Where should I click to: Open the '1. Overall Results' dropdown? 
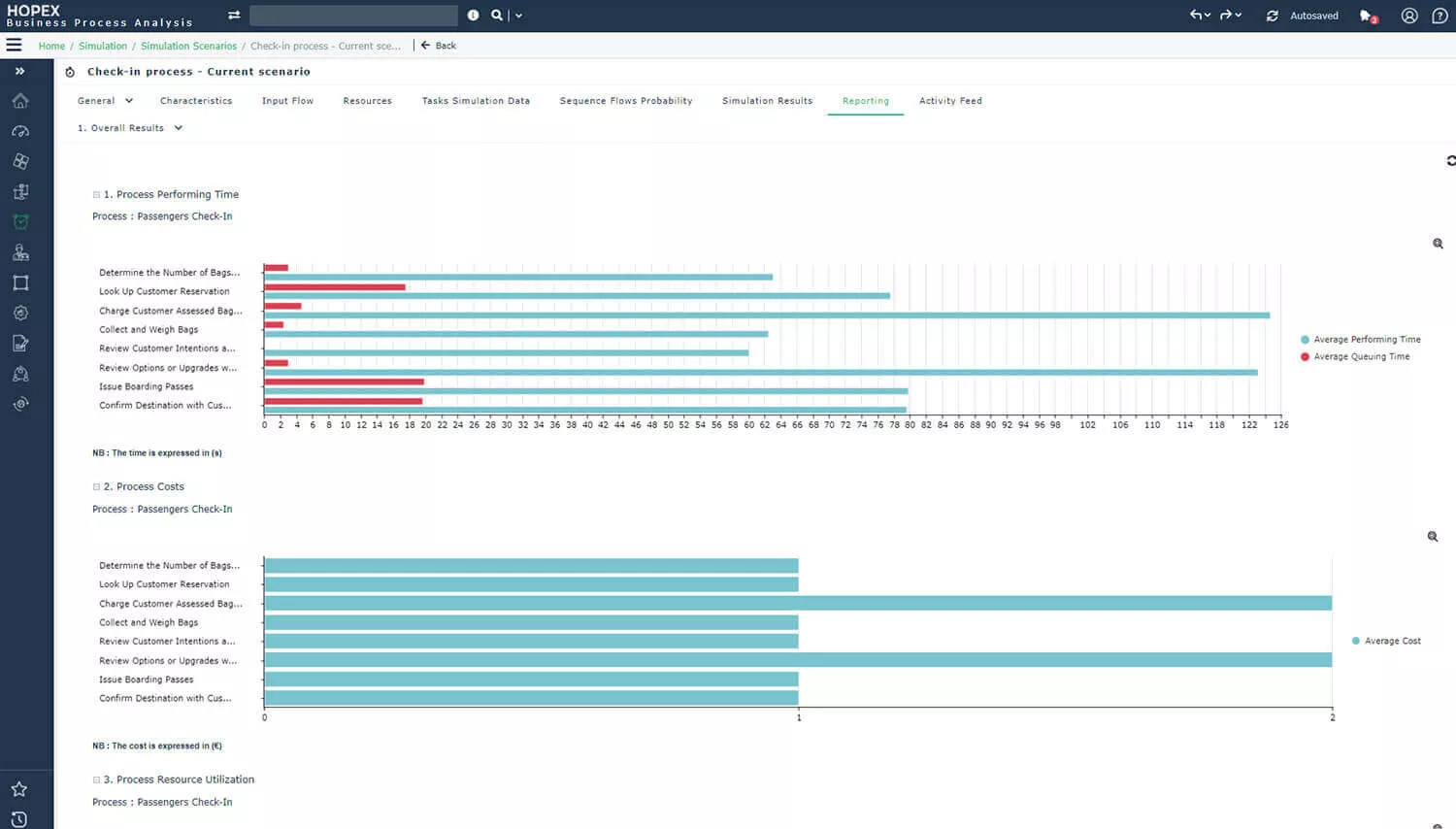point(130,128)
